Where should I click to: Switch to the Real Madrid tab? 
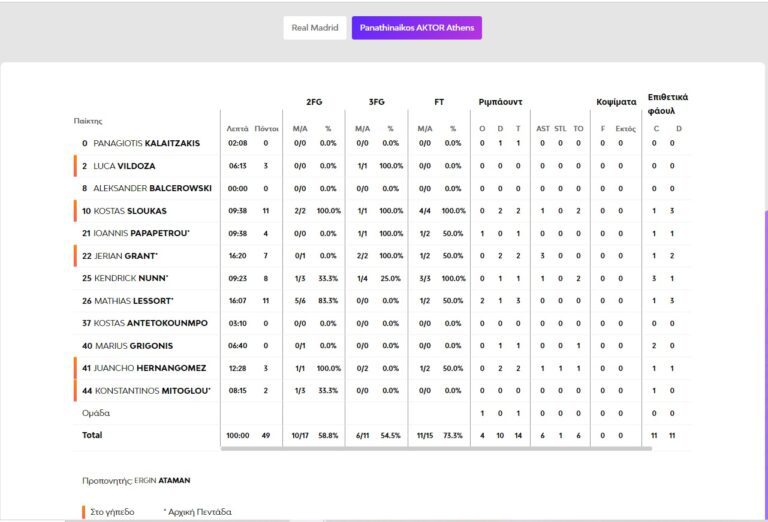pyautogui.click(x=314, y=28)
